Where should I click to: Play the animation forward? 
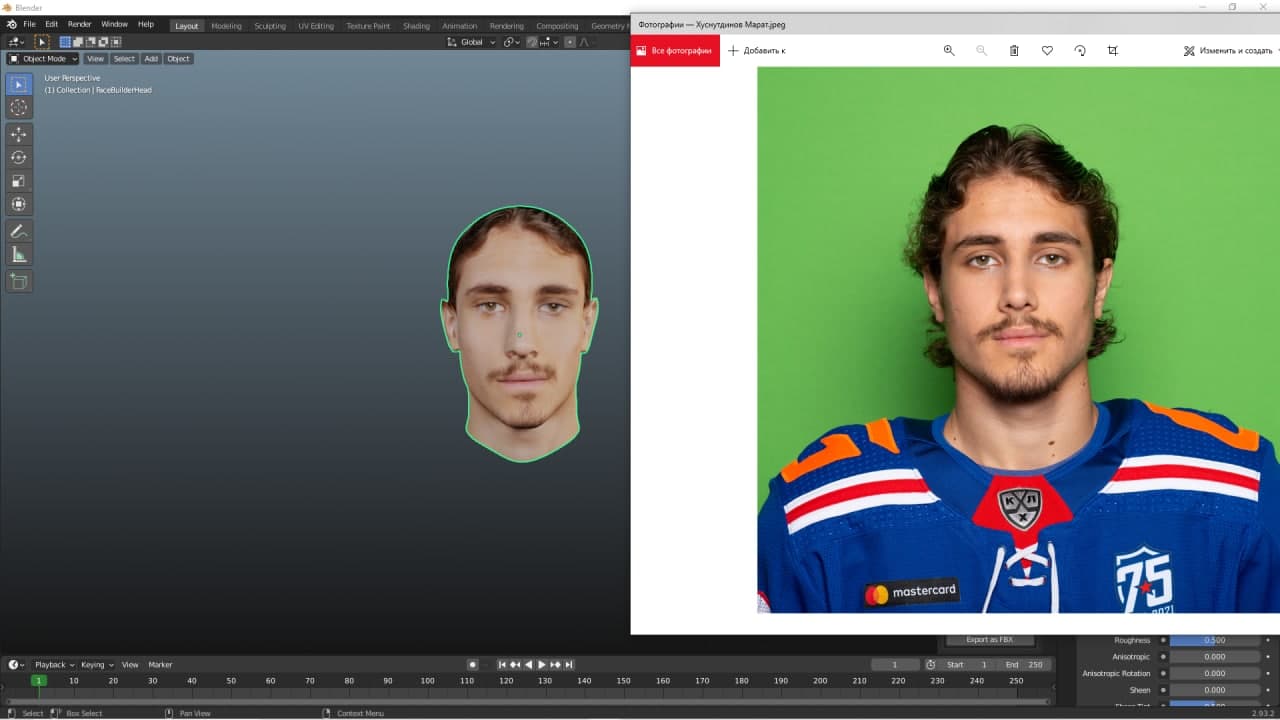(x=542, y=665)
